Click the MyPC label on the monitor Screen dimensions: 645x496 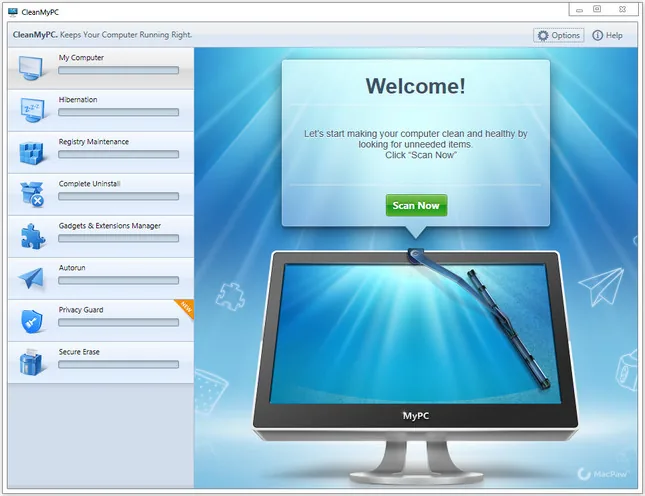click(x=415, y=416)
